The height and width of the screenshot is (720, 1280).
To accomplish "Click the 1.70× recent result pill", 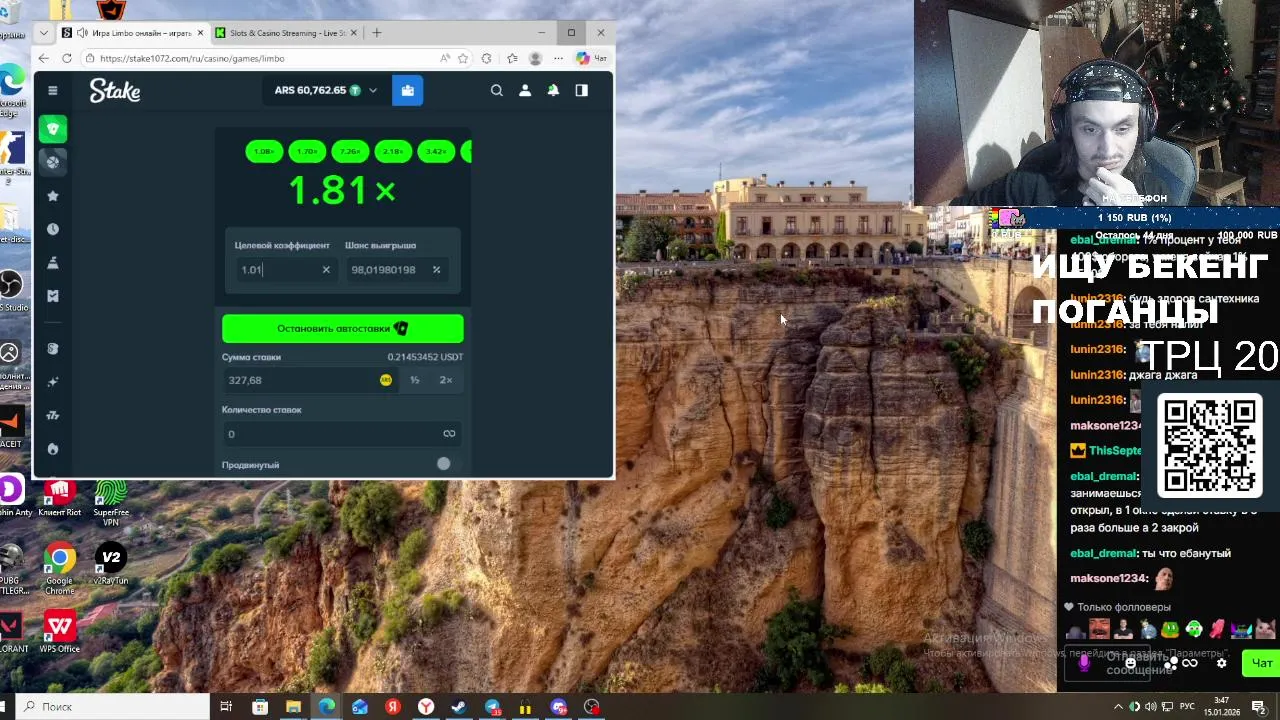I will tap(307, 151).
